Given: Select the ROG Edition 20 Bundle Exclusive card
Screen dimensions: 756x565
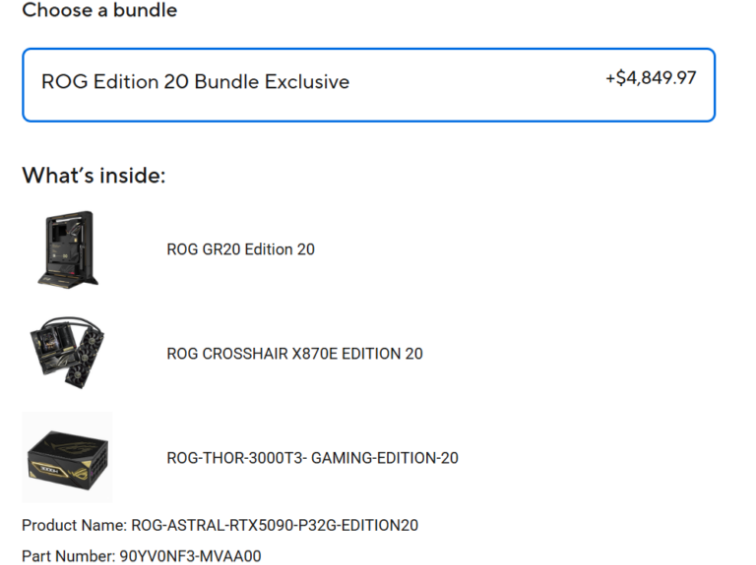Looking at the screenshot, I should (369, 85).
